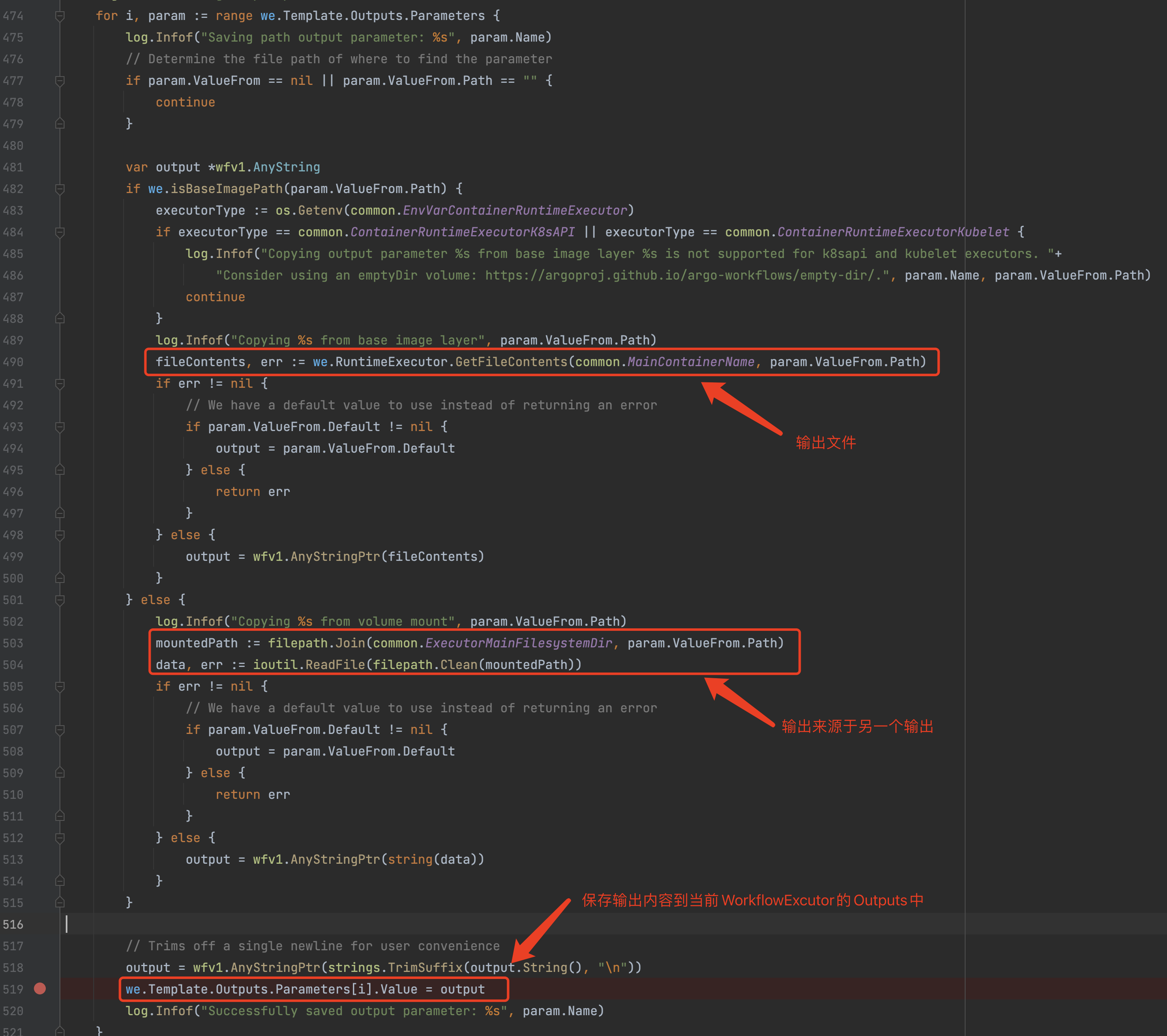Click the ExecutorMainFilesystemDir constant
Image resolution: width=1167 pixels, height=1036 pixels.
519,643
